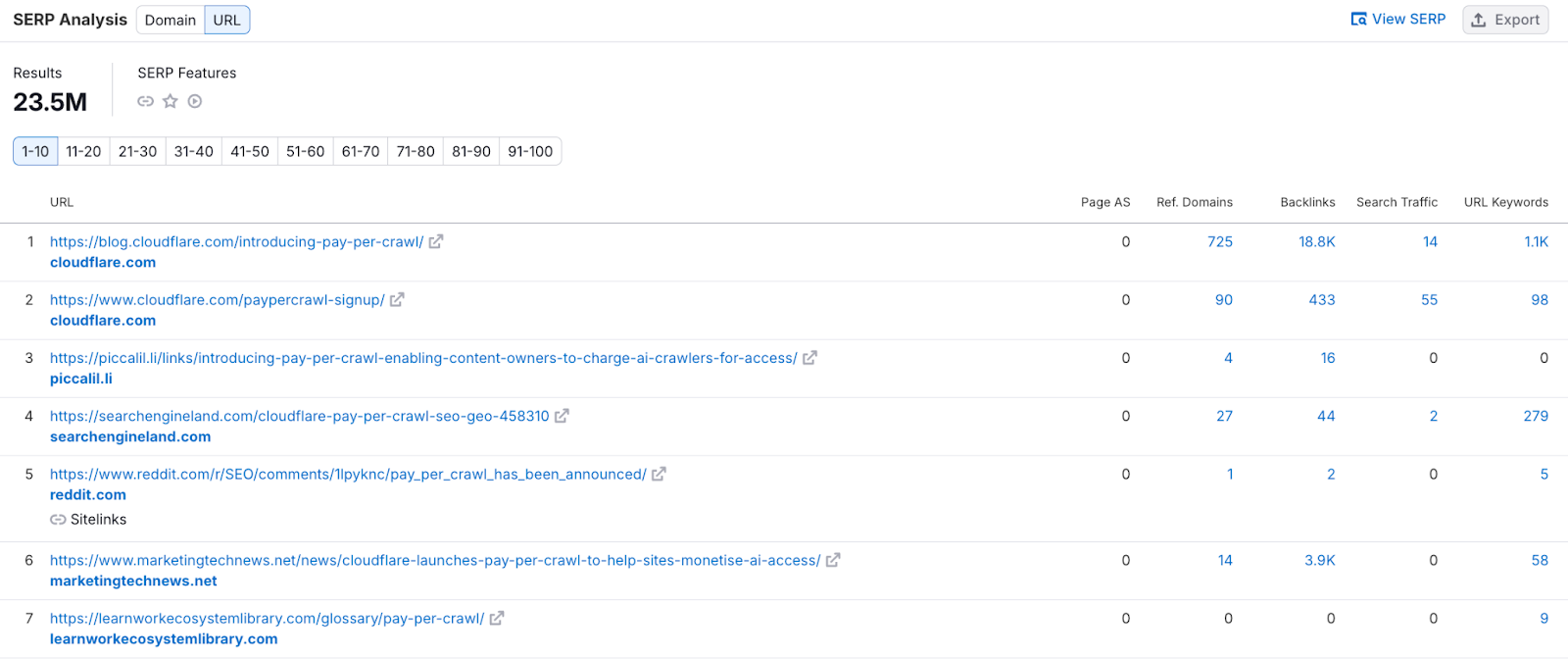The image size is (1568, 660).
Task: Click cloudflare.com domain in row 1
Action: tap(103, 262)
